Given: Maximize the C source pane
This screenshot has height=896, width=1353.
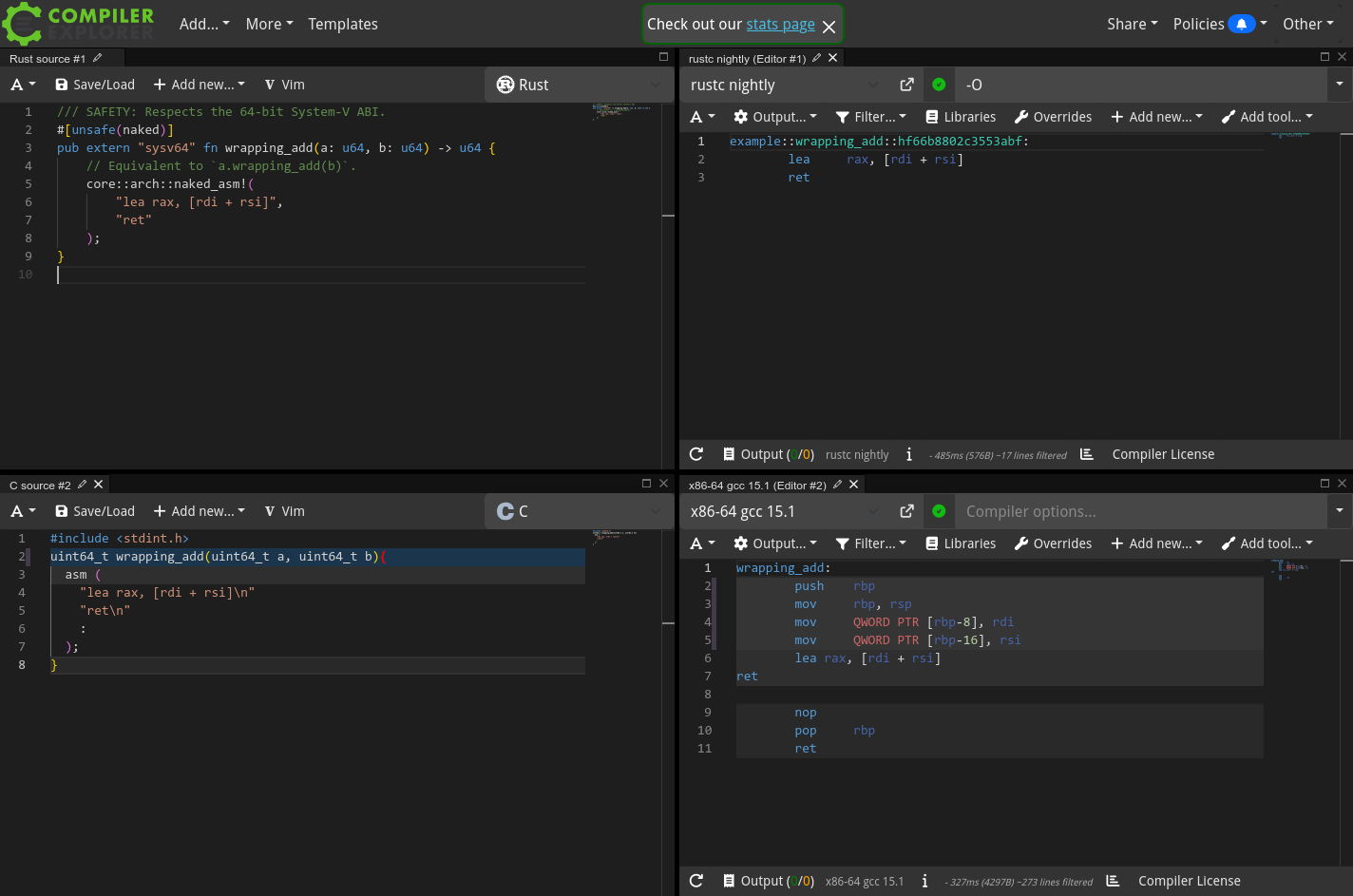Looking at the screenshot, I should coord(646,484).
